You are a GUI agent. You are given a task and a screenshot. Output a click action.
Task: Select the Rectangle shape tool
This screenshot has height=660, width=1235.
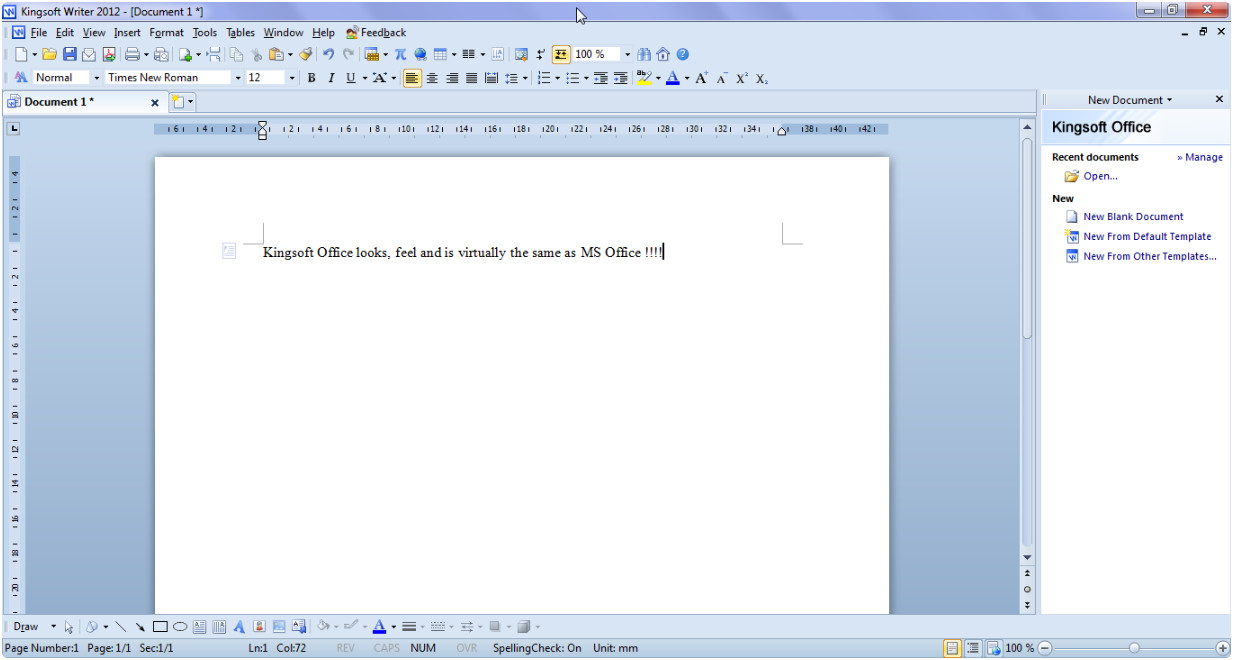[160, 627]
